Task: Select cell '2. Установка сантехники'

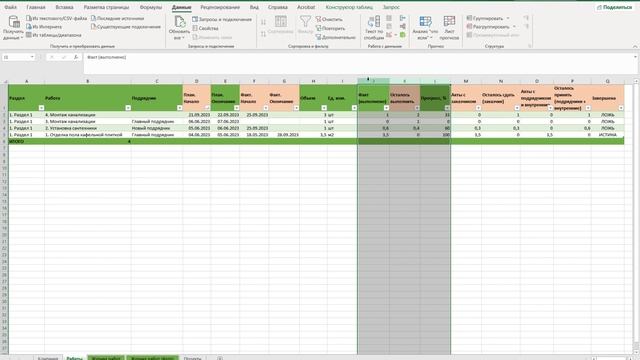Action: (87, 128)
